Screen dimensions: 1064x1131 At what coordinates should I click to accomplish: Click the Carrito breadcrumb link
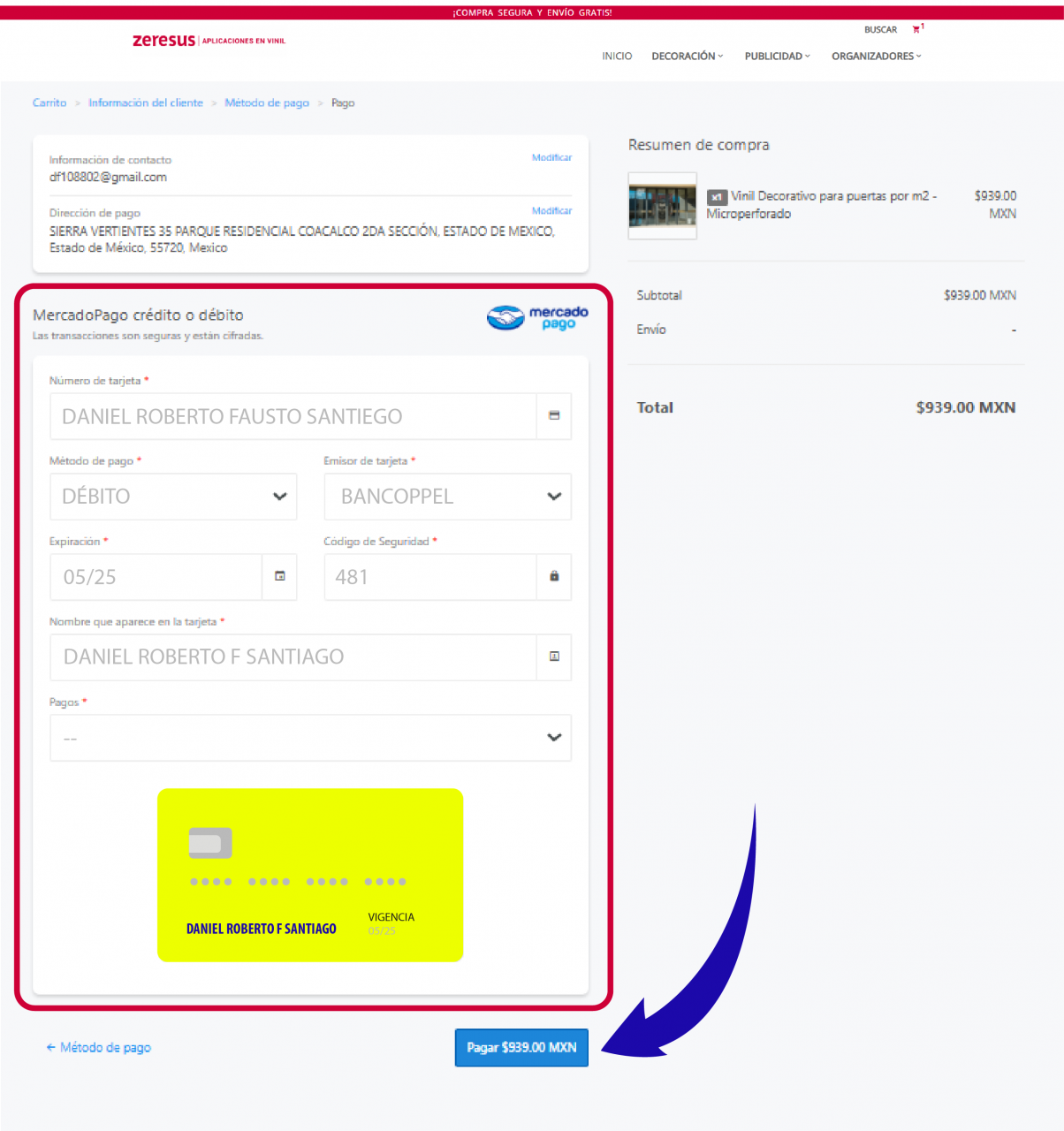point(49,103)
